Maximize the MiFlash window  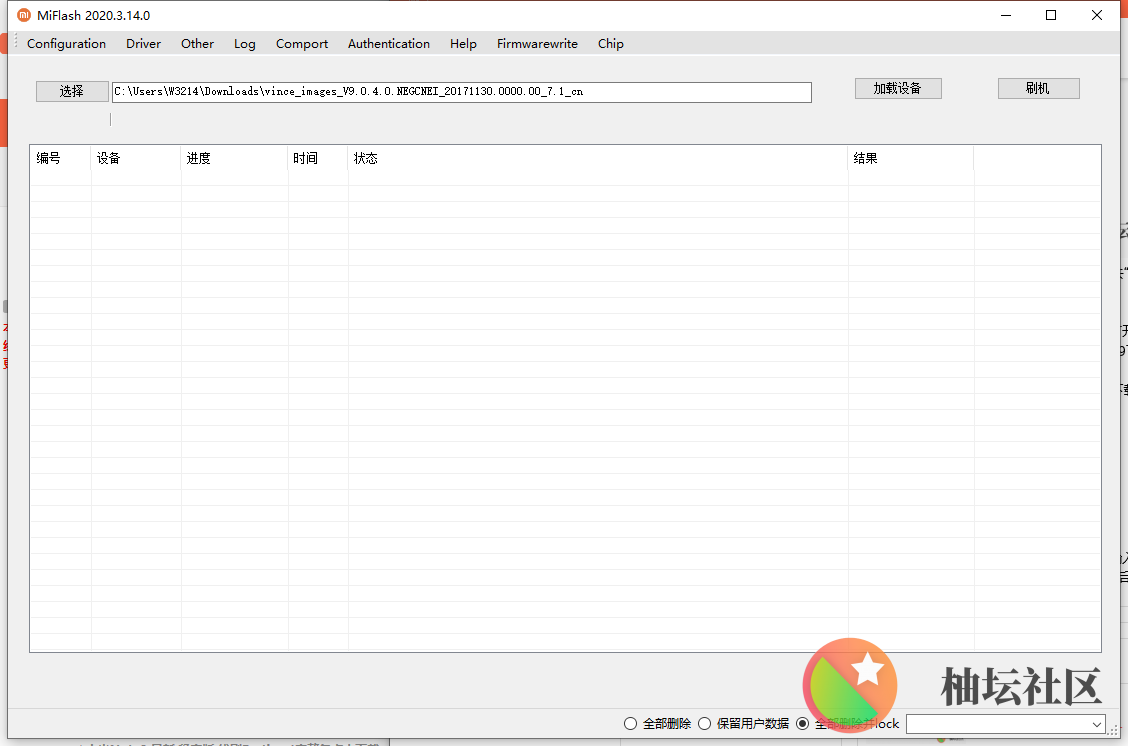click(1051, 15)
